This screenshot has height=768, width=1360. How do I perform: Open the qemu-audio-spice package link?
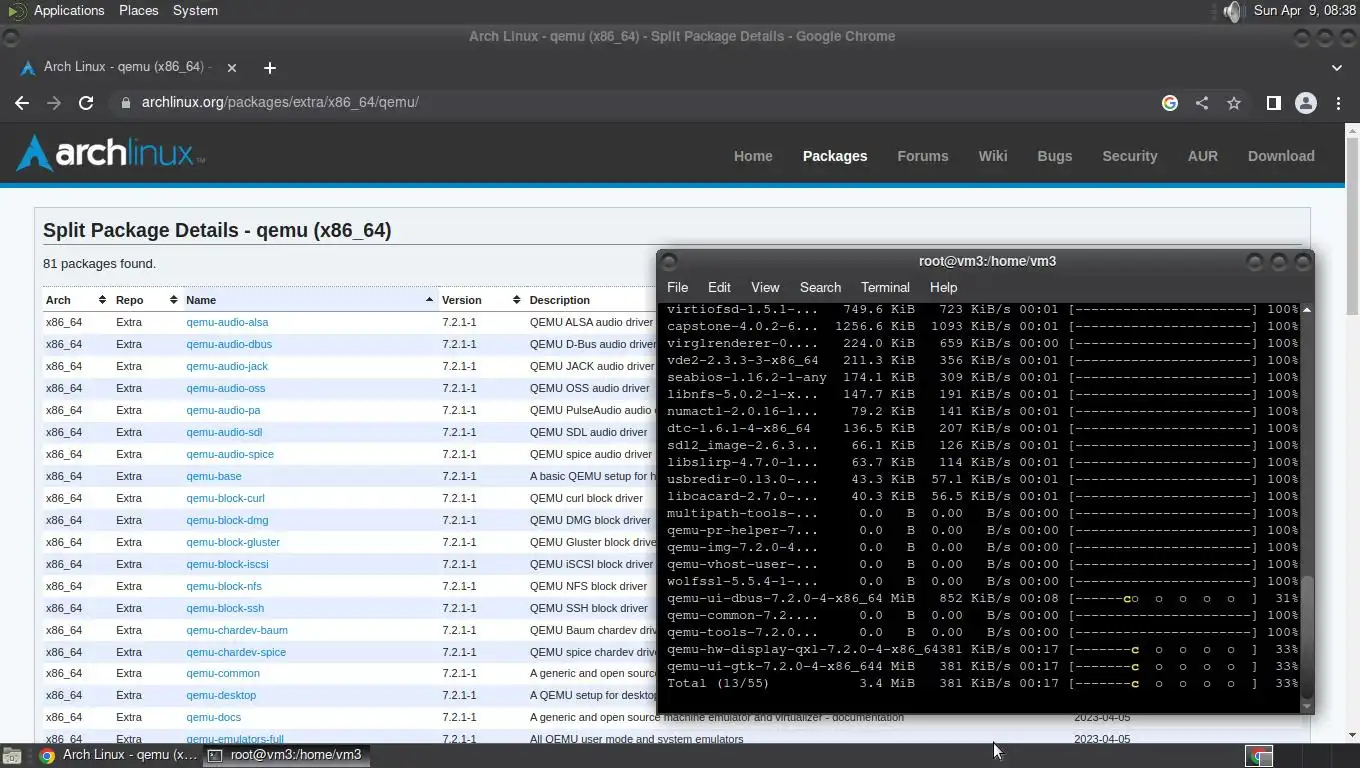pos(230,454)
